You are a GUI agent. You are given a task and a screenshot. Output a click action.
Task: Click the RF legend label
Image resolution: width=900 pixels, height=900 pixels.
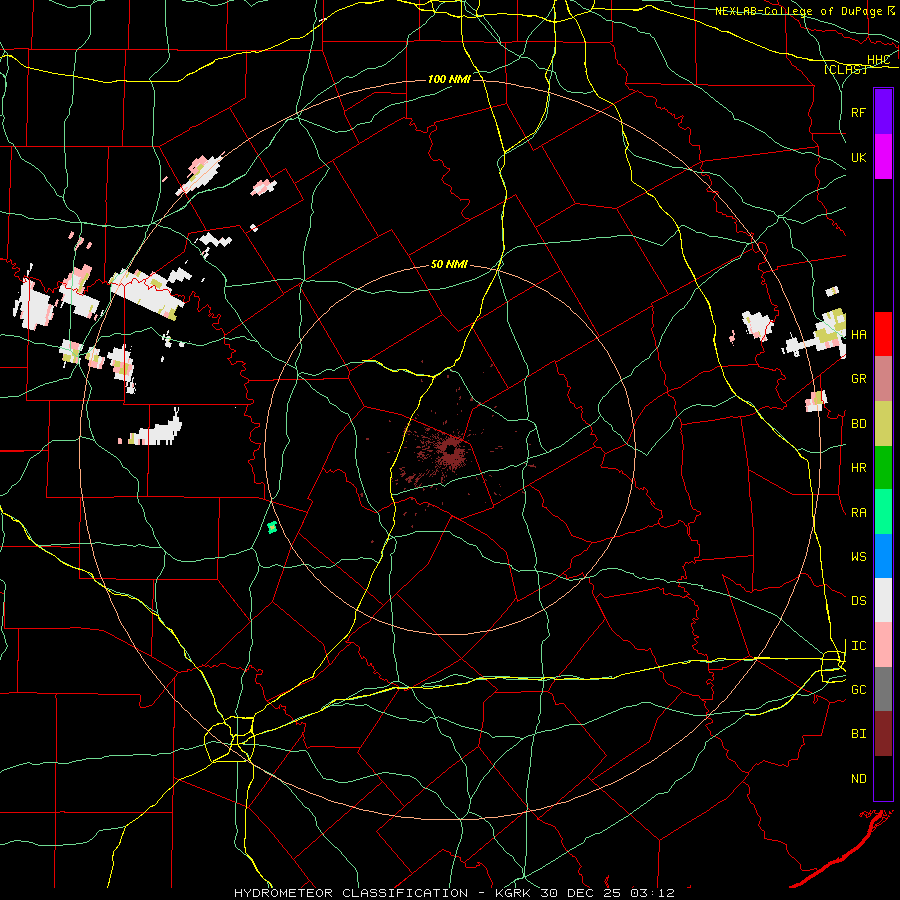pyautogui.click(x=858, y=112)
